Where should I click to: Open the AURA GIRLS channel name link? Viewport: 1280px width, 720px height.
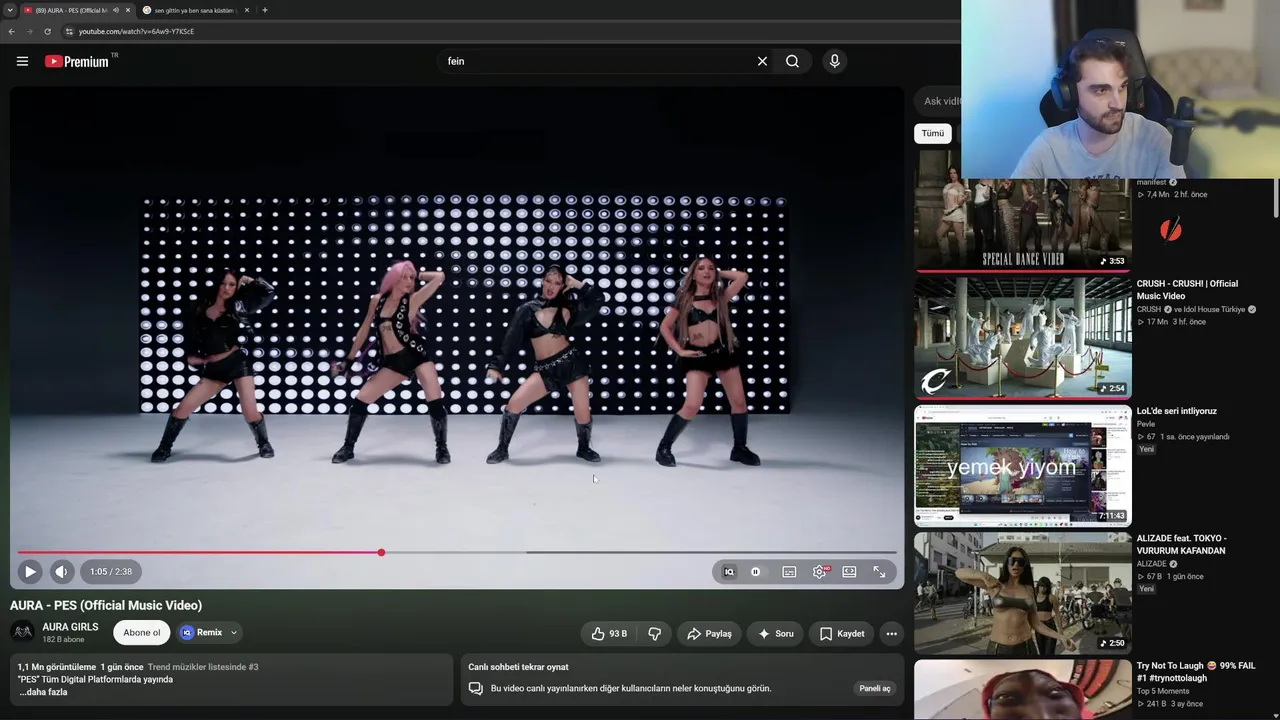click(70, 627)
